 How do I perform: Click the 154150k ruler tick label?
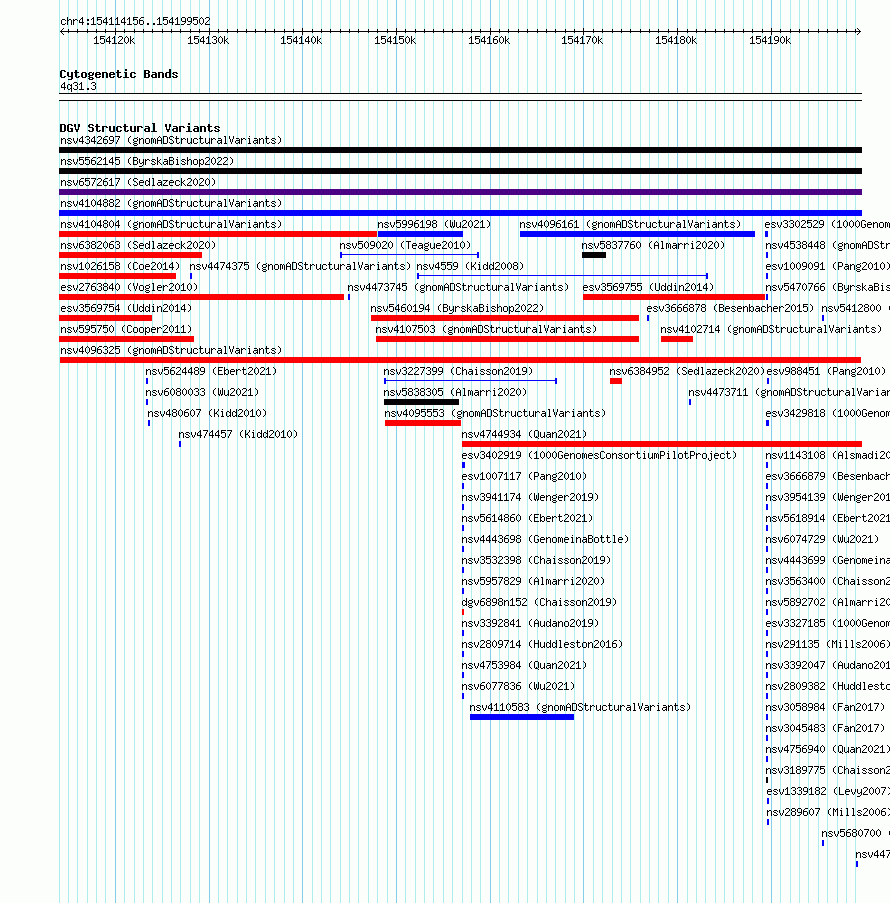point(395,40)
